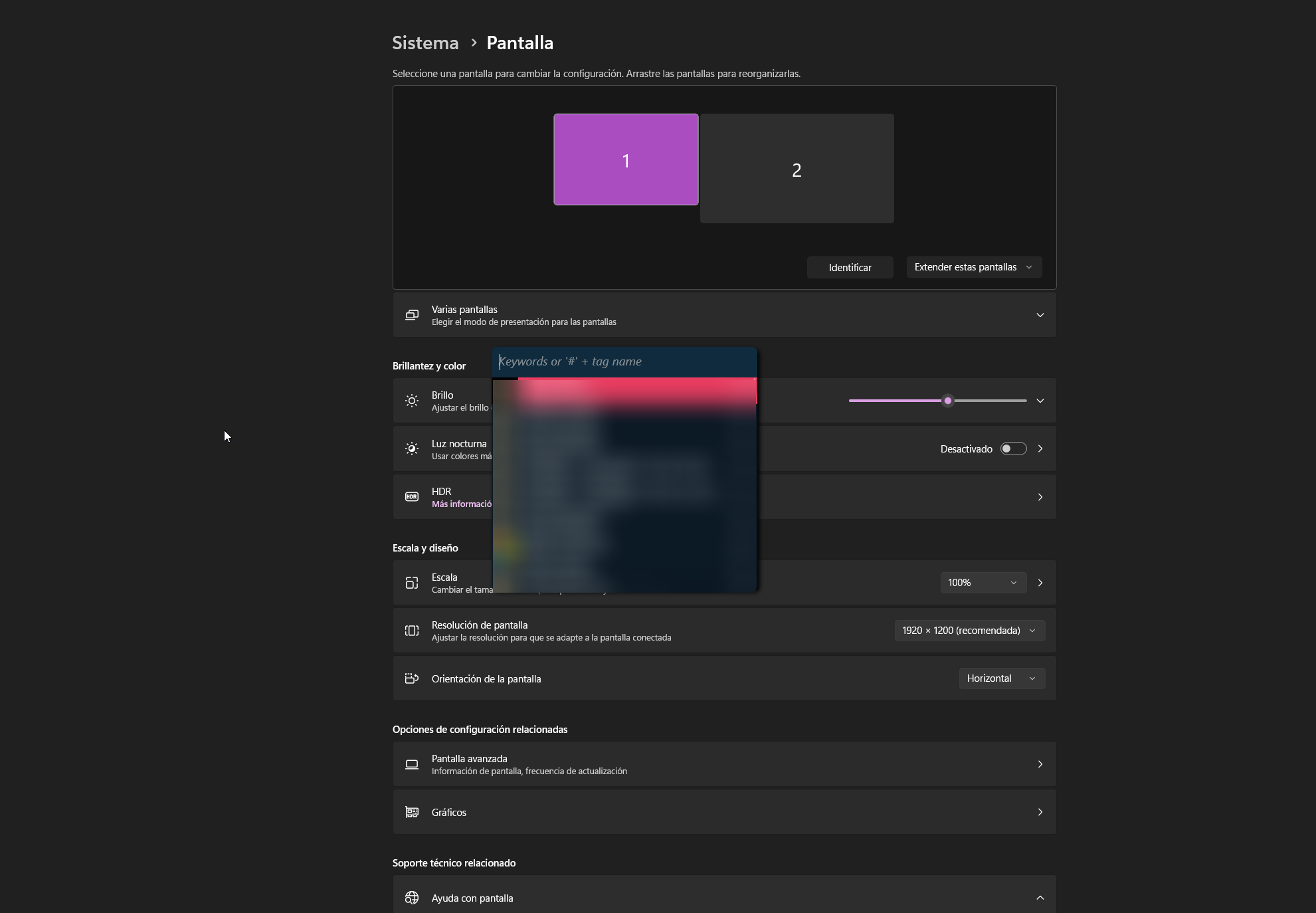This screenshot has width=1316, height=913.
Task: Click the Varias pantallas monitor icon
Action: [412, 315]
